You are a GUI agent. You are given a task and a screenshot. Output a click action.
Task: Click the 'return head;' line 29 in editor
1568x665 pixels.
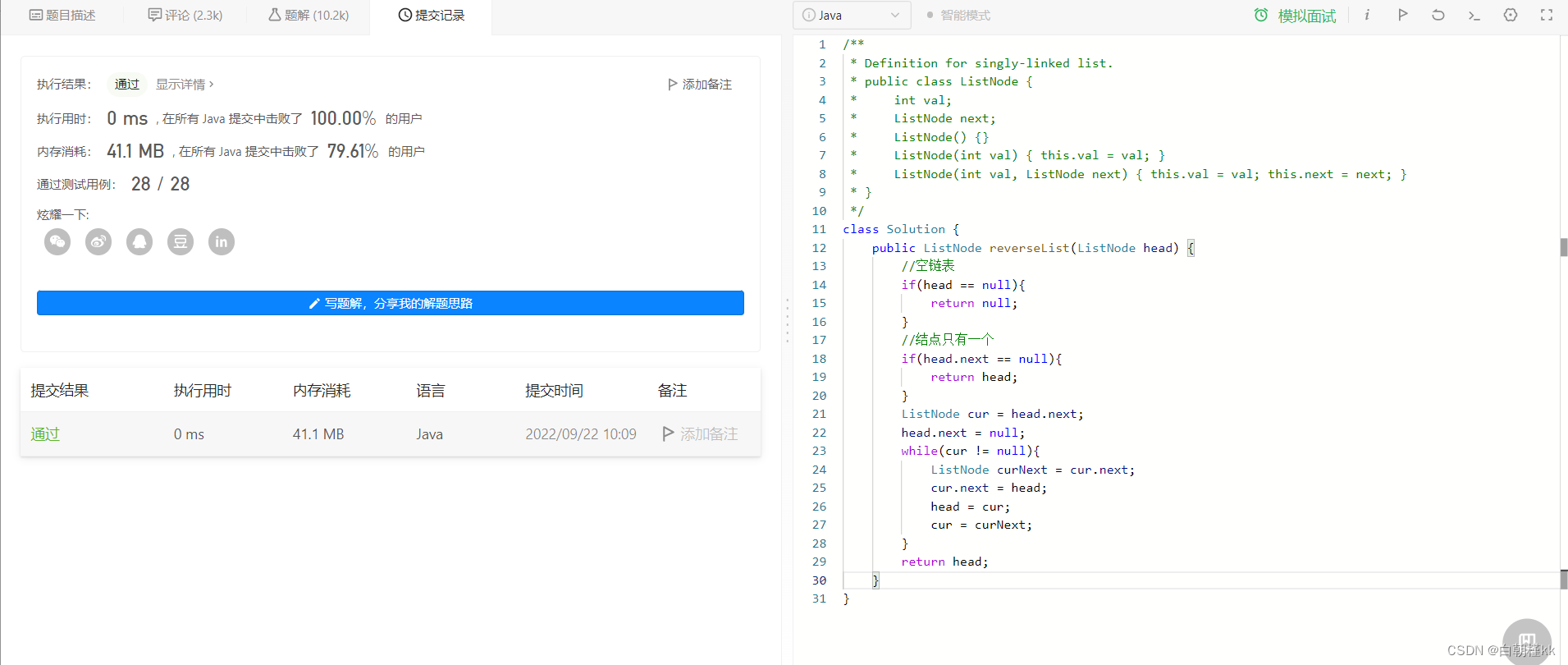point(944,562)
